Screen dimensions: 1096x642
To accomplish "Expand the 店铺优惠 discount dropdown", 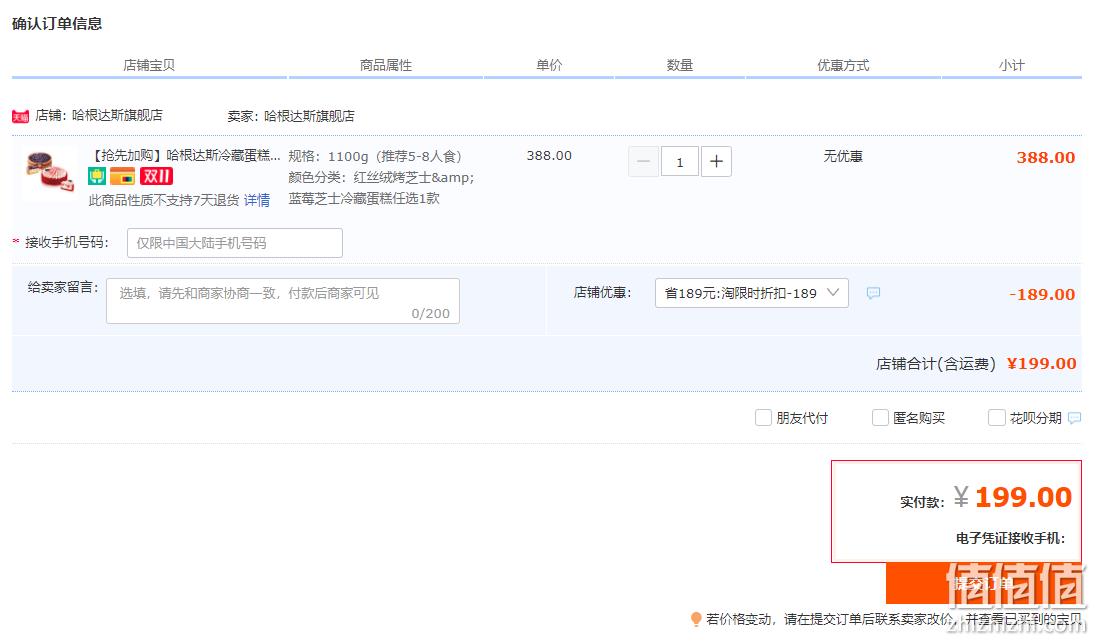I will point(751,293).
